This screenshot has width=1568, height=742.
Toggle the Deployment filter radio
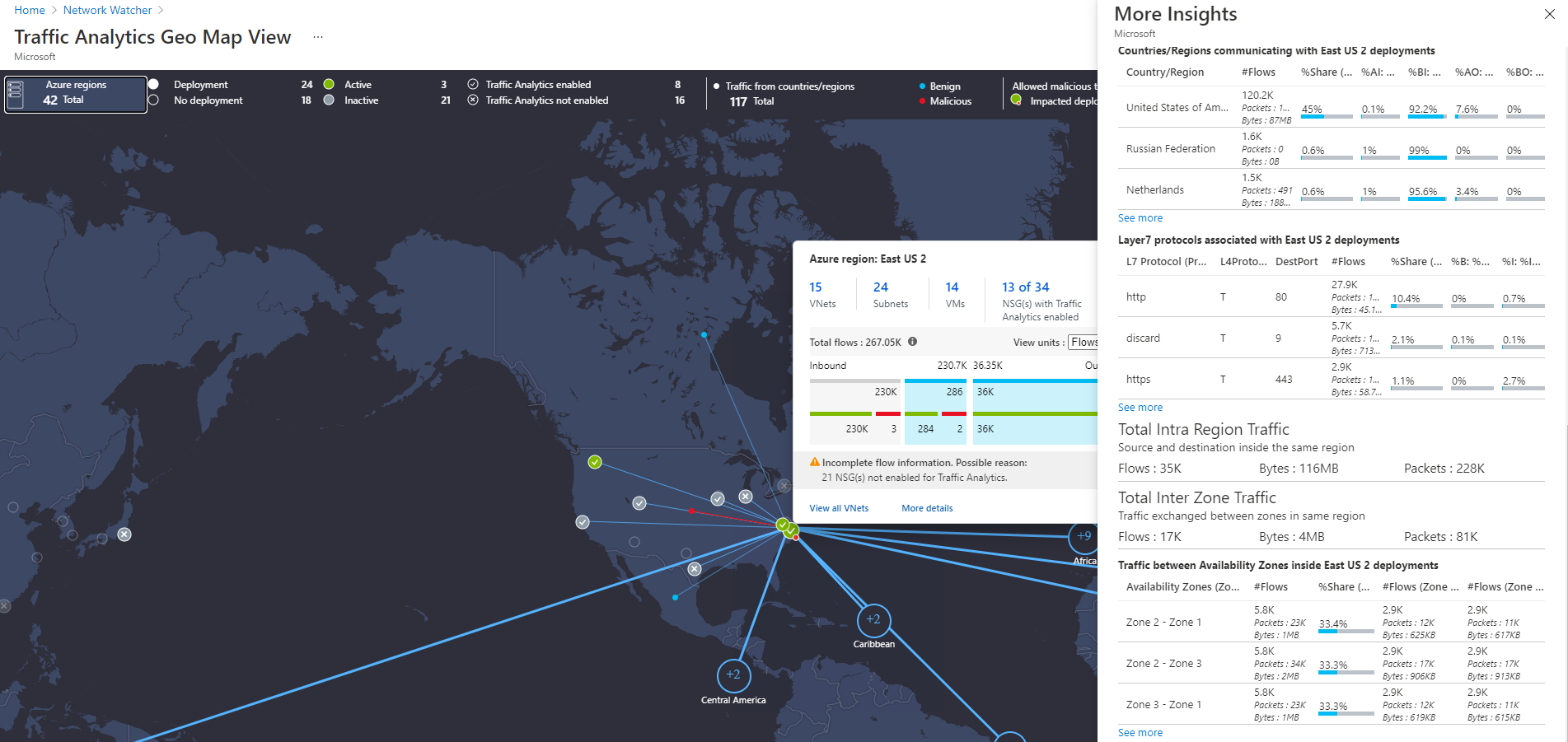coord(153,85)
